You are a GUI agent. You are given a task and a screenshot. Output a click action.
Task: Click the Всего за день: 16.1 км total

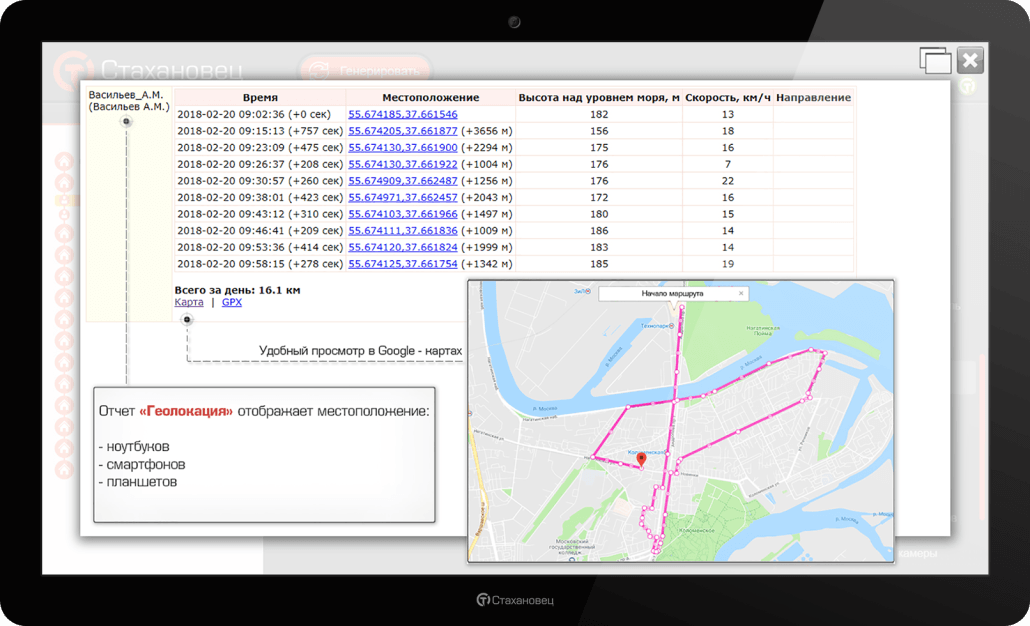point(237,290)
